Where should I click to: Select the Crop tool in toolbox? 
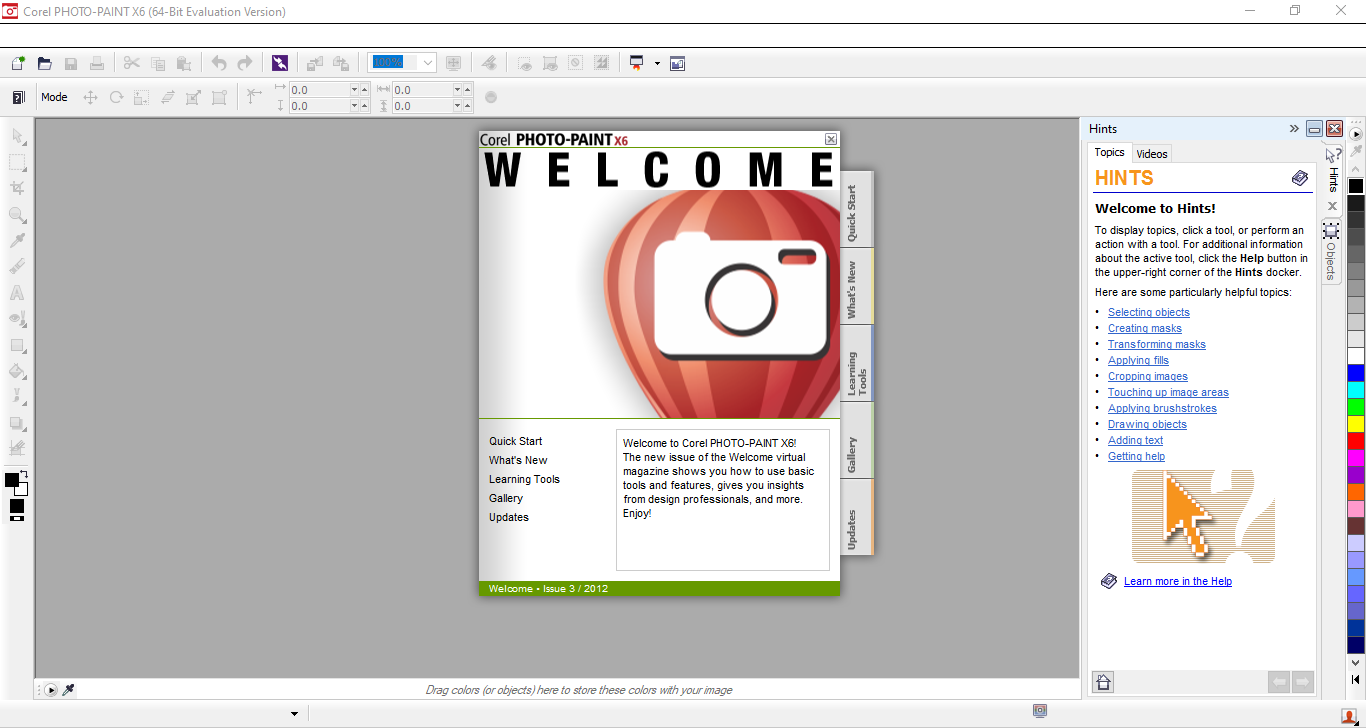pos(17,188)
